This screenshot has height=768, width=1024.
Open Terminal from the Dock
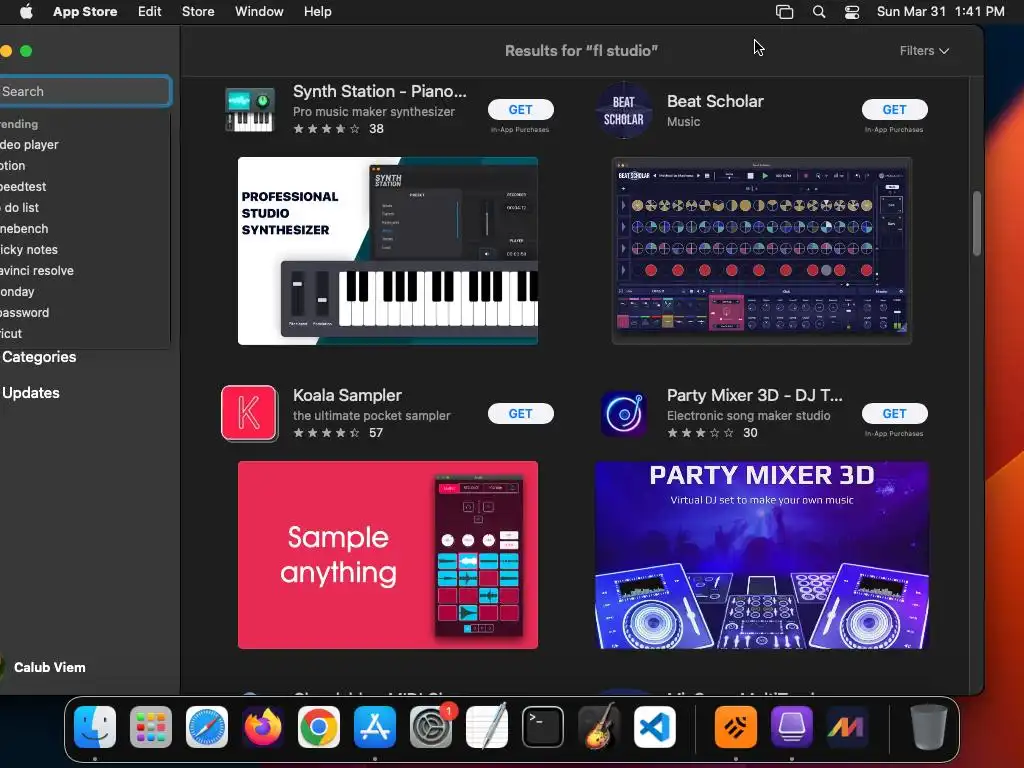pyautogui.click(x=543, y=727)
